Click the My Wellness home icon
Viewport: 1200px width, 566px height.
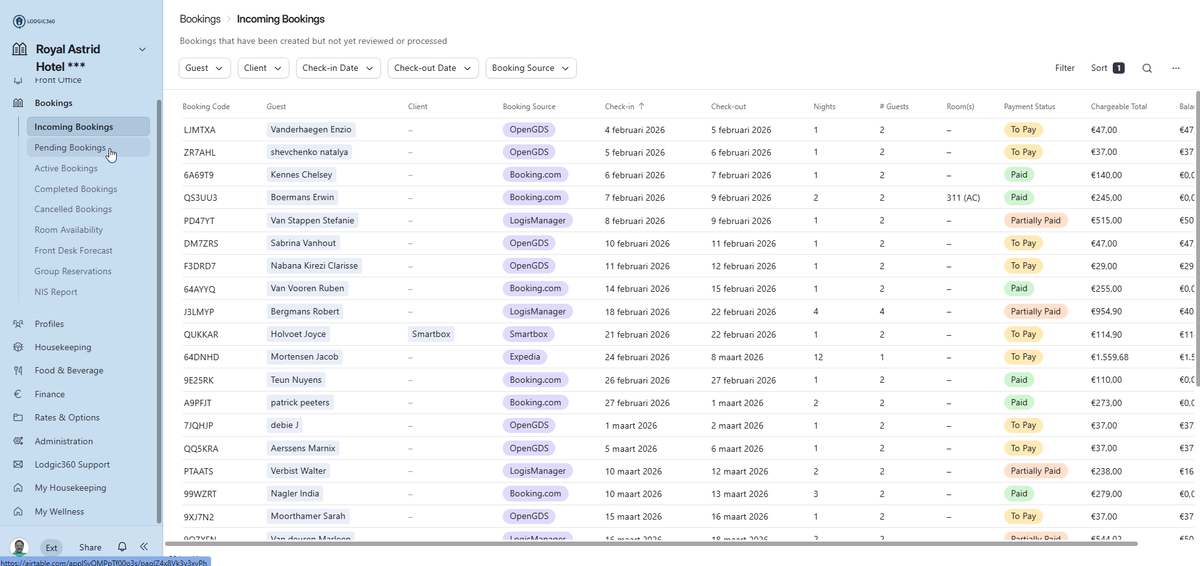[18, 512]
